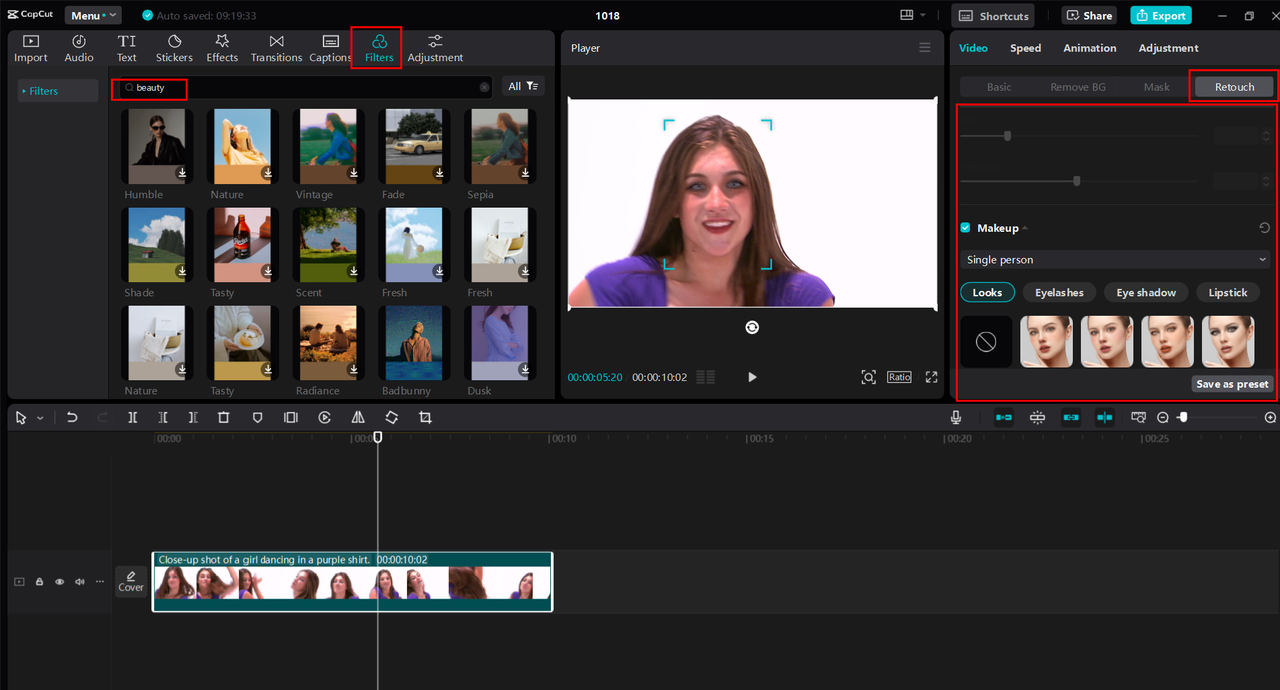Click the reverse playback icon
This screenshot has height=690, width=1280.
click(325, 417)
